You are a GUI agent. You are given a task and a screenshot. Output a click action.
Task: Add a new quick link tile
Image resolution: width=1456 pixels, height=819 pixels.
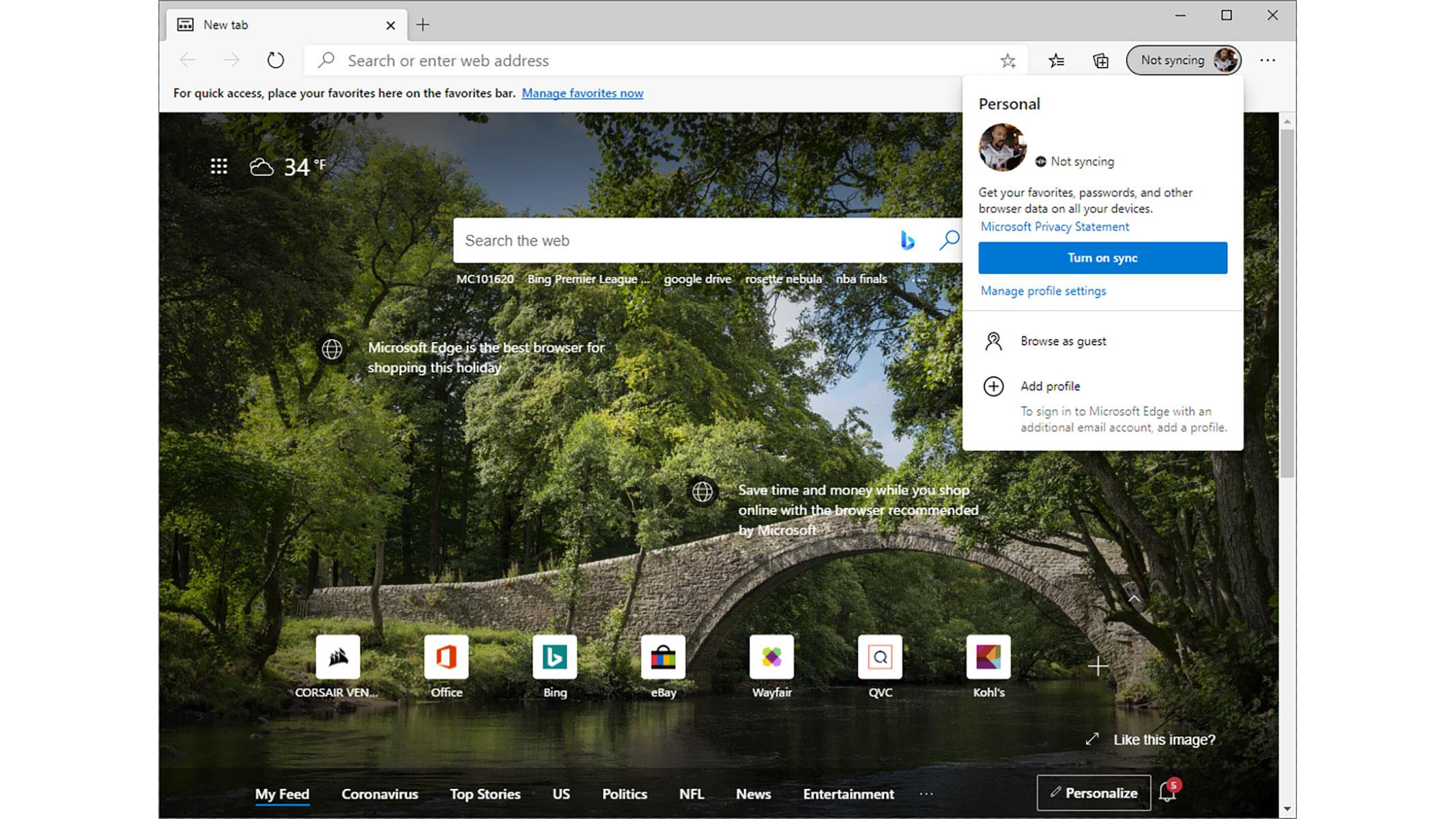(1098, 665)
